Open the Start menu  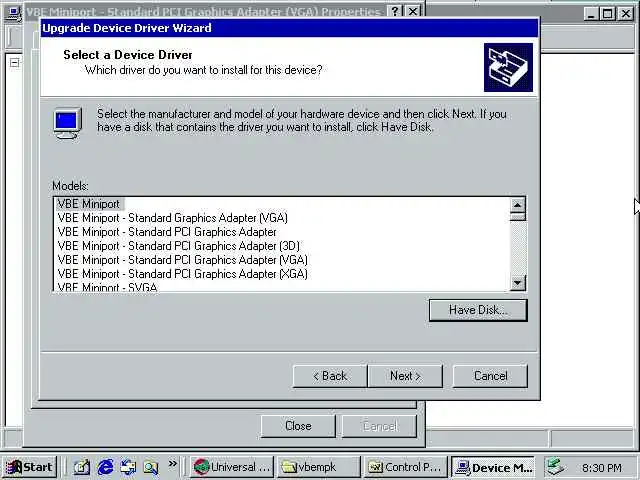(x=30, y=467)
